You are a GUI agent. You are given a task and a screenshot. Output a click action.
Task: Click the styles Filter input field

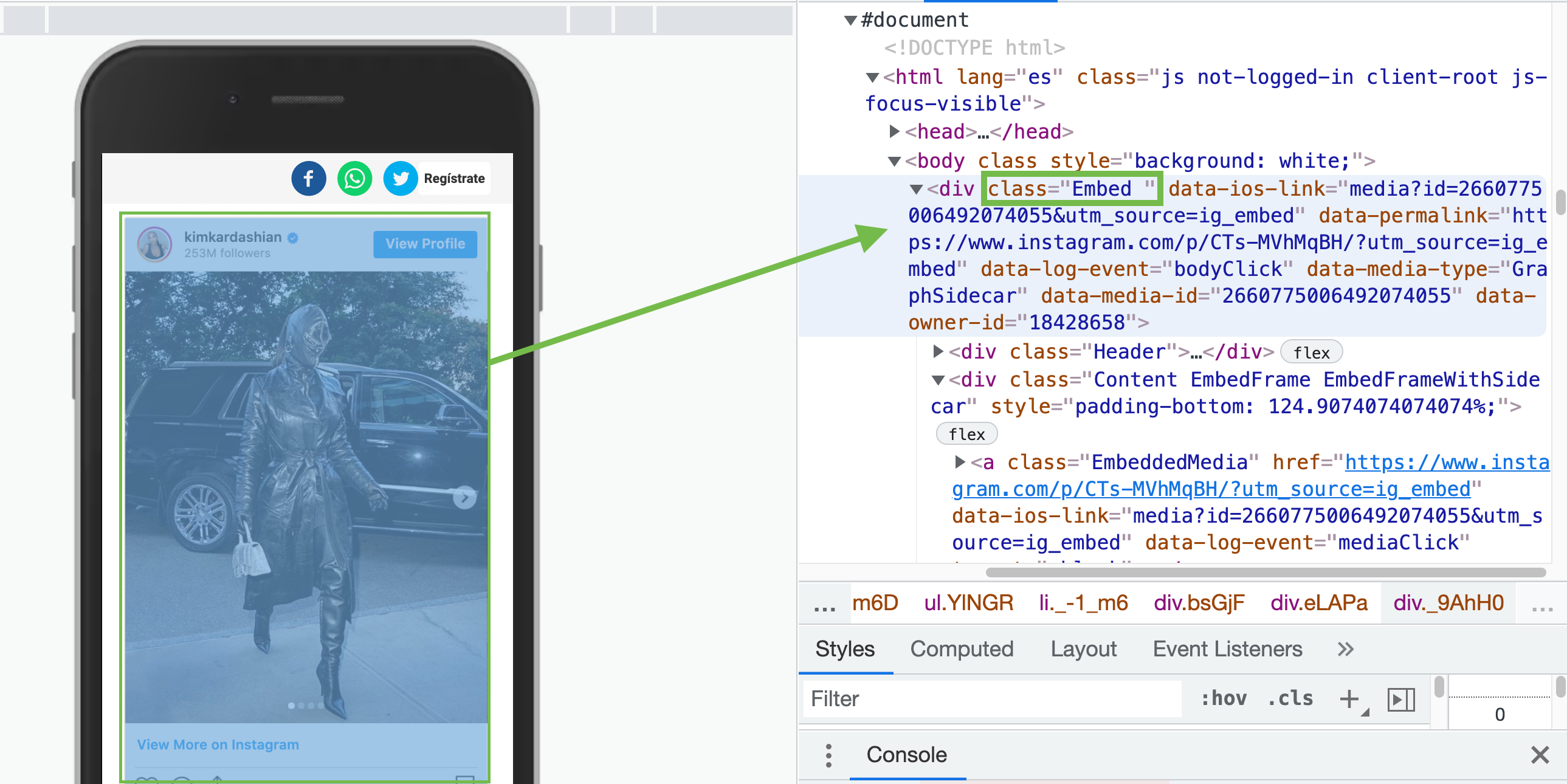991,699
